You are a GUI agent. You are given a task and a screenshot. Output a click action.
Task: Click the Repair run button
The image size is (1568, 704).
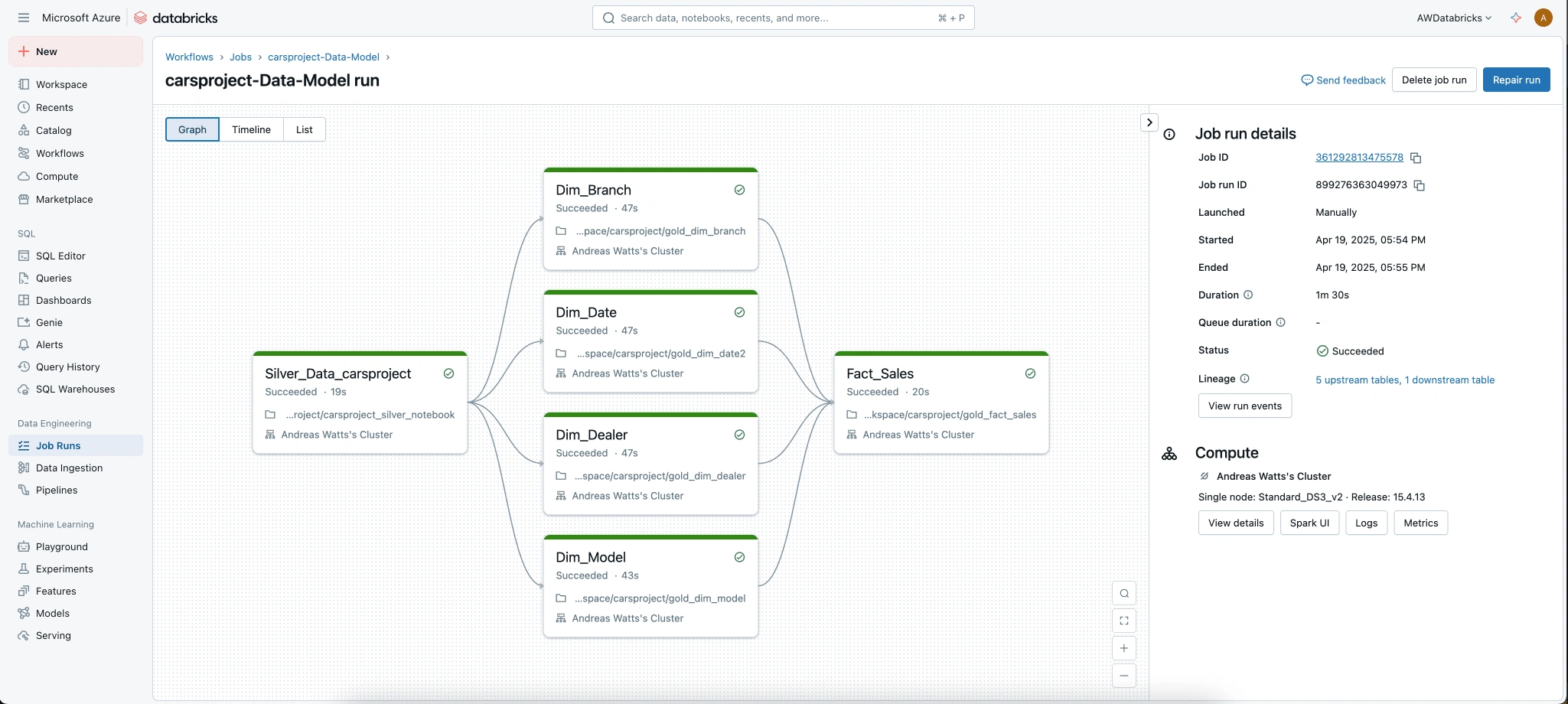(1516, 80)
